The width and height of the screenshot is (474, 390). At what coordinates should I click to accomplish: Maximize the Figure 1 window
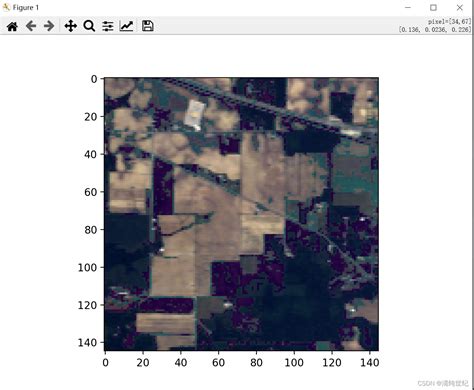coord(433,7)
